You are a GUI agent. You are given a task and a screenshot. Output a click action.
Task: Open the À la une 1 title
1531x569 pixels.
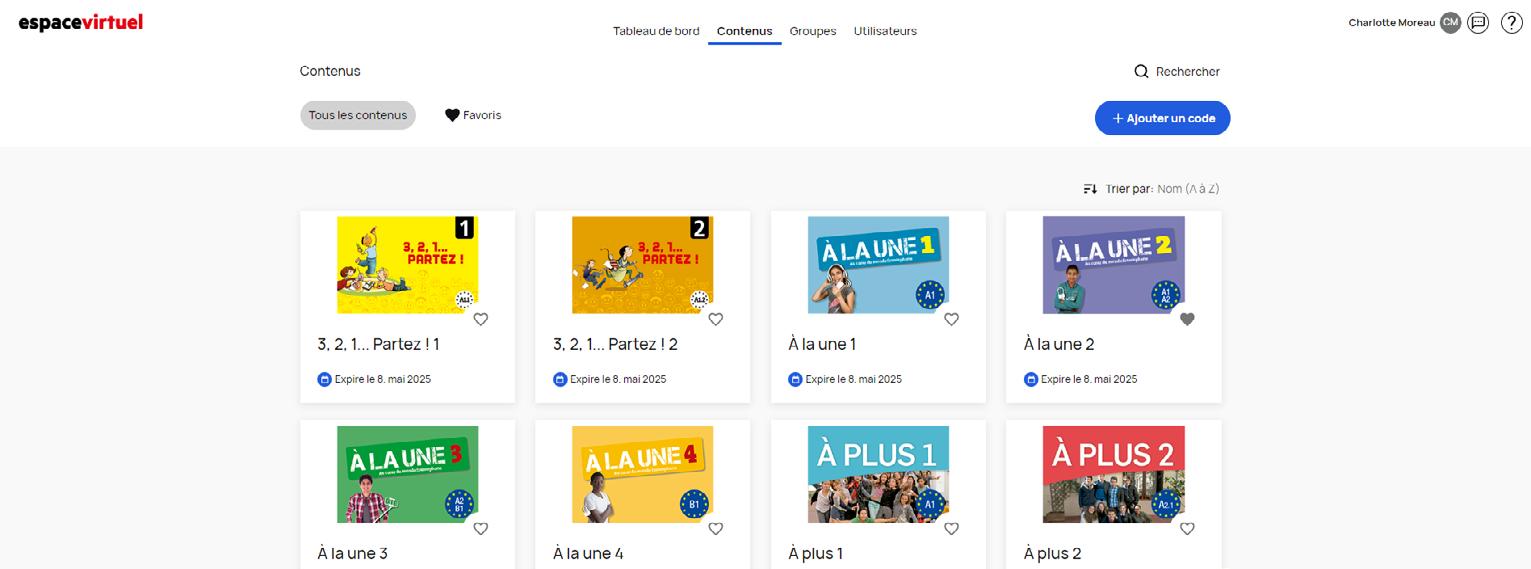[x=822, y=344]
